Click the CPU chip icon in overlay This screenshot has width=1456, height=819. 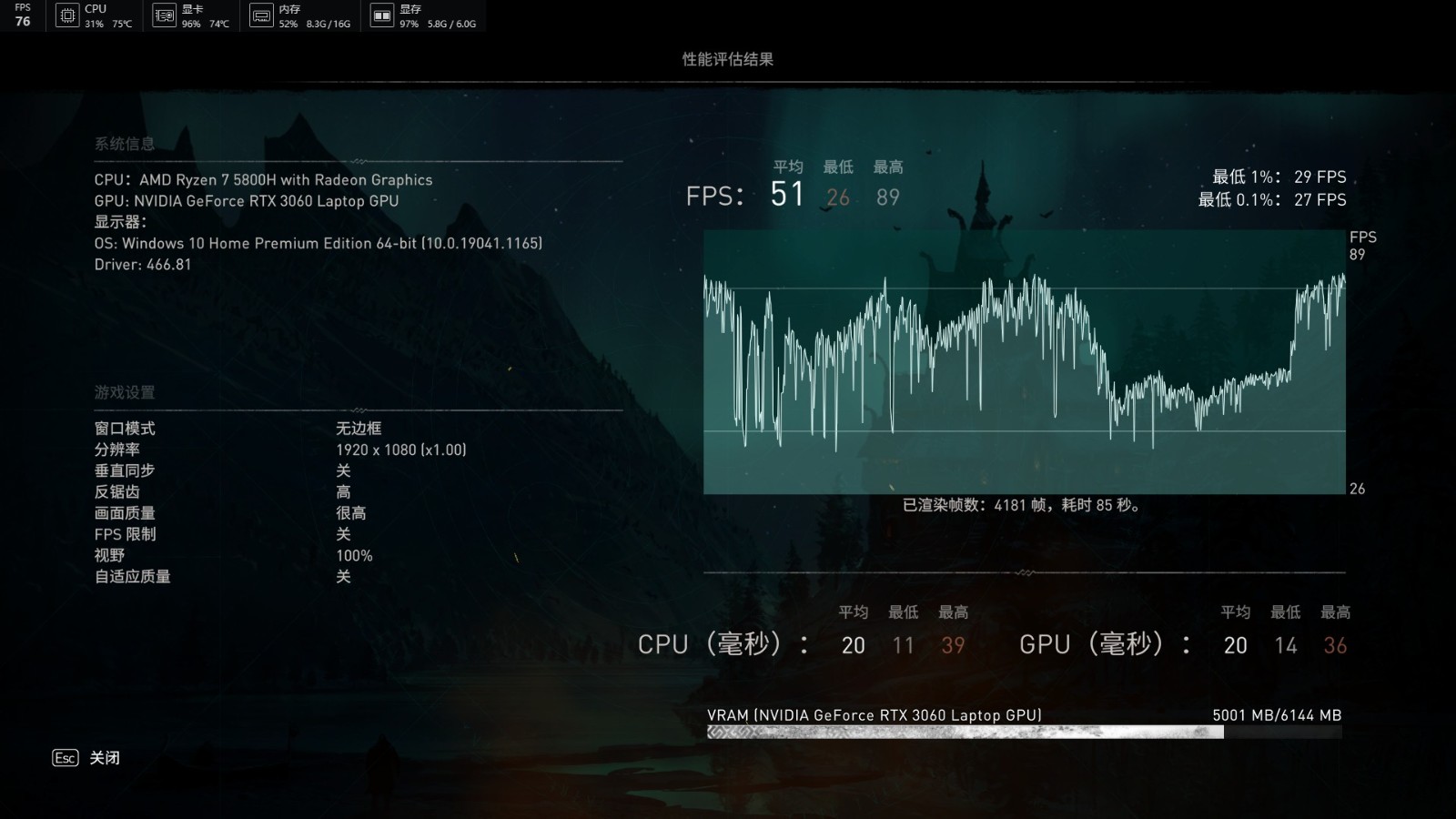pos(67,15)
